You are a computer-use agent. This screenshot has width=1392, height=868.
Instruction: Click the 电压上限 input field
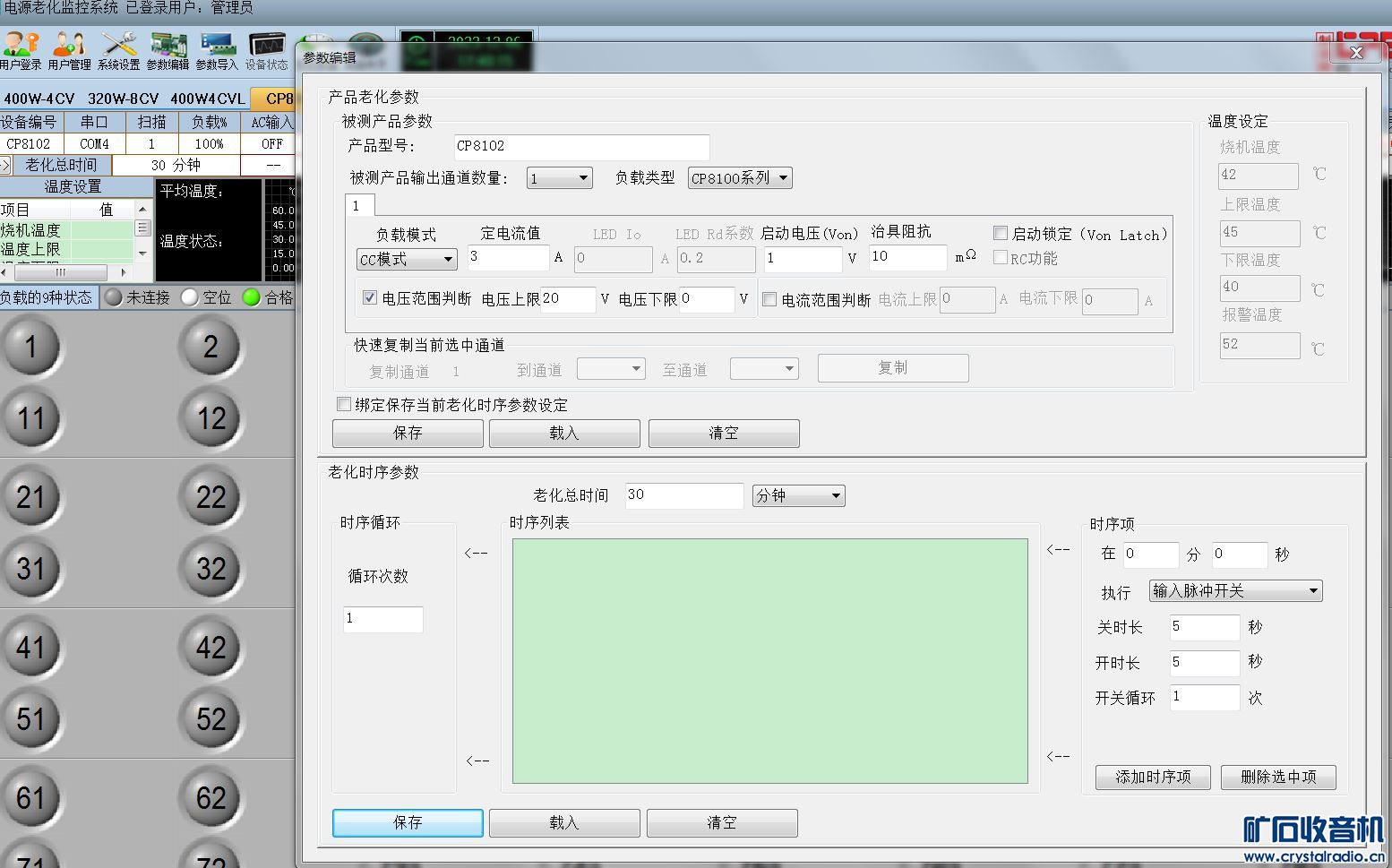tap(568, 299)
